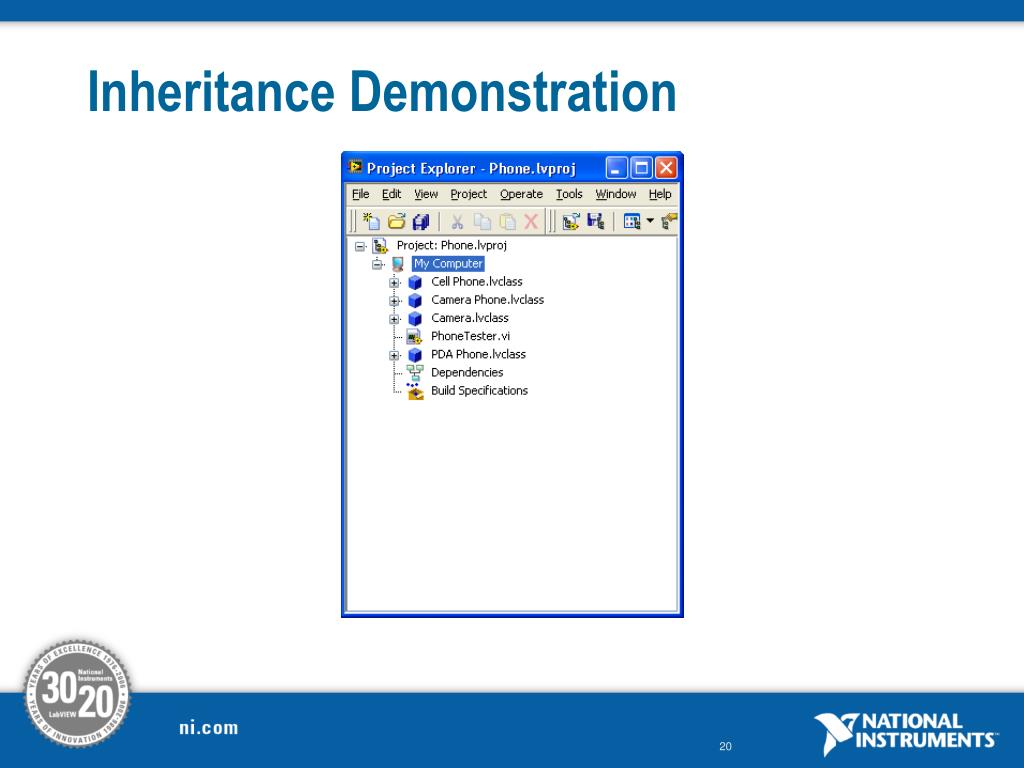Screen dimensions: 1024x768
Task: Open the Window menu
Action: pyautogui.click(x=615, y=194)
